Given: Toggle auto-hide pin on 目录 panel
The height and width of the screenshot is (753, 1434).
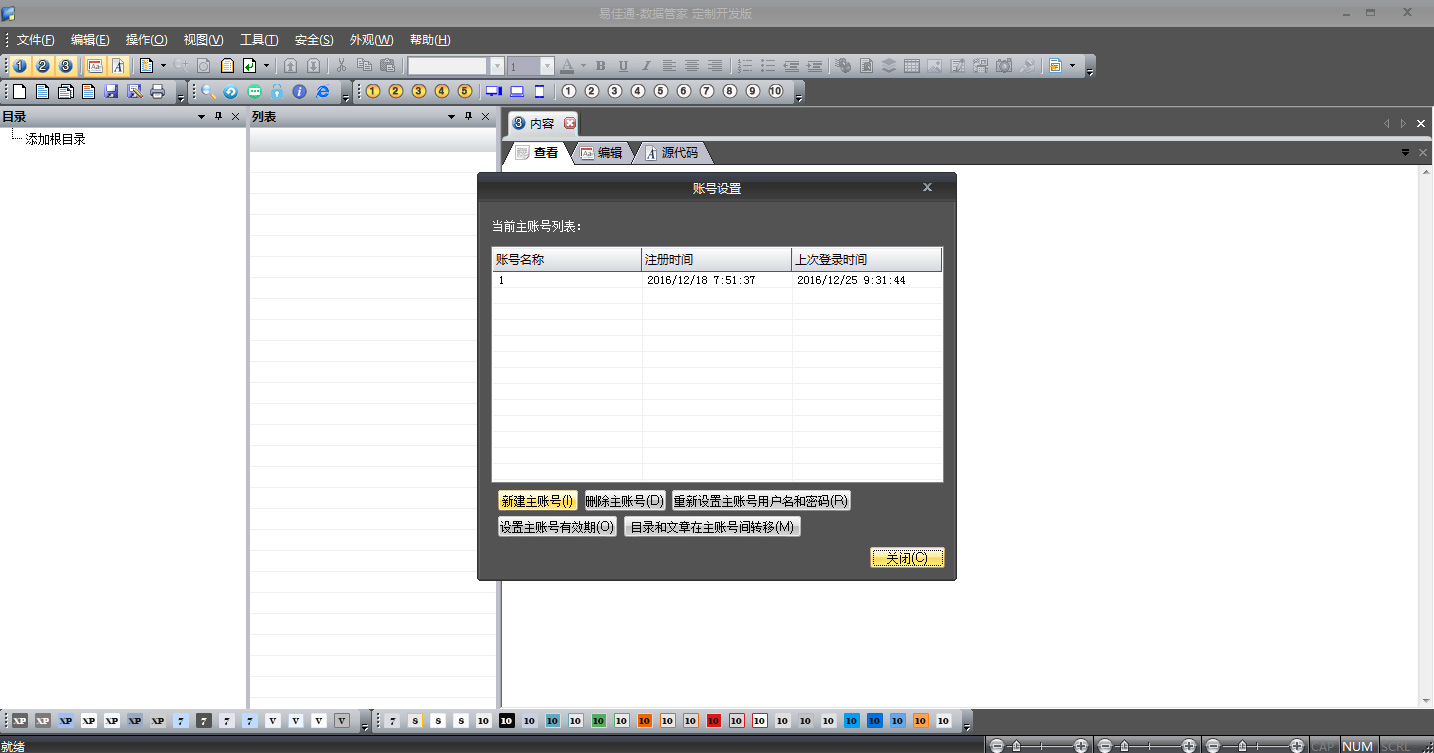Looking at the screenshot, I should tap(218, 117).
